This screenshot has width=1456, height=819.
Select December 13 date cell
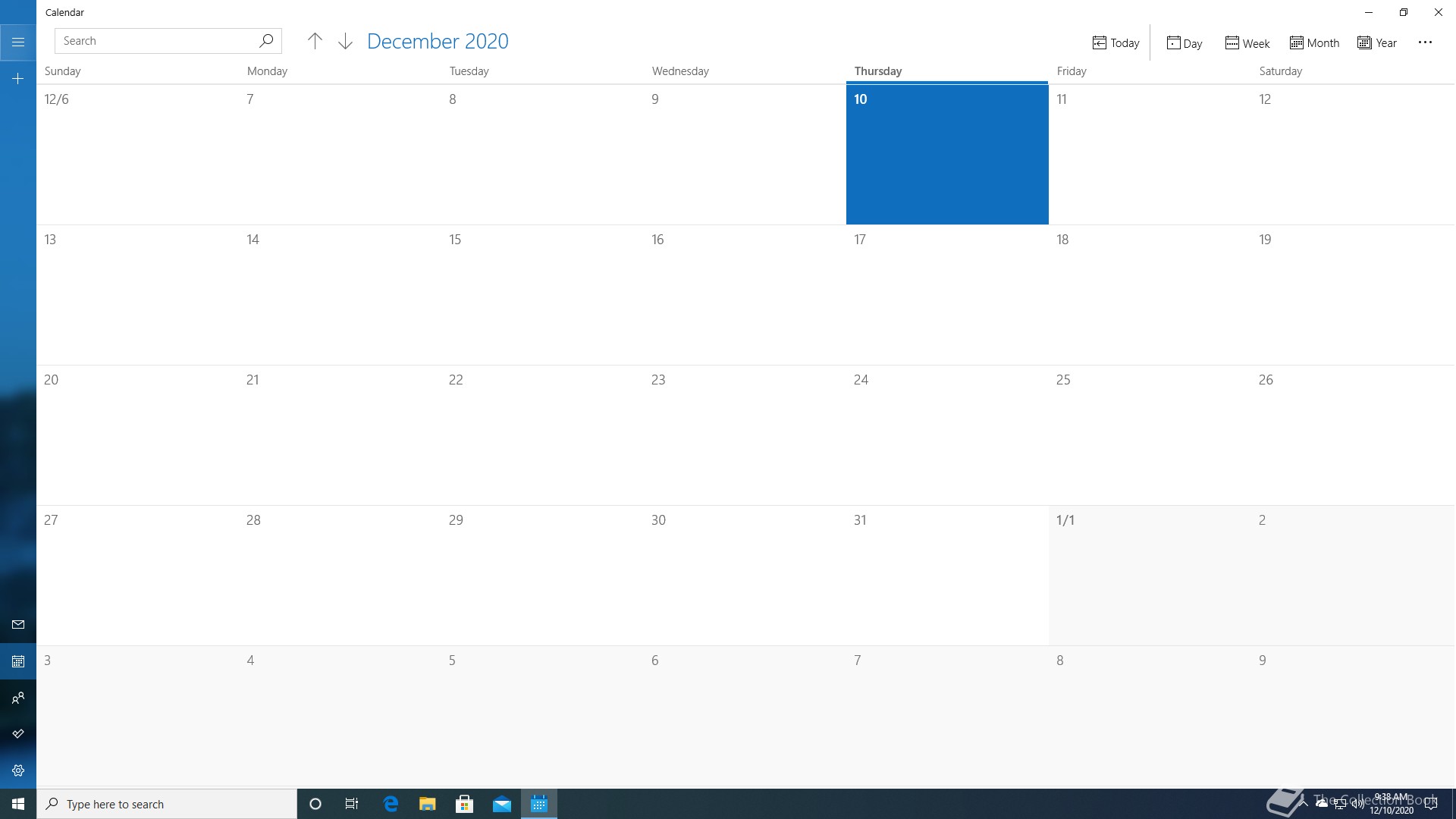[137, 295]
